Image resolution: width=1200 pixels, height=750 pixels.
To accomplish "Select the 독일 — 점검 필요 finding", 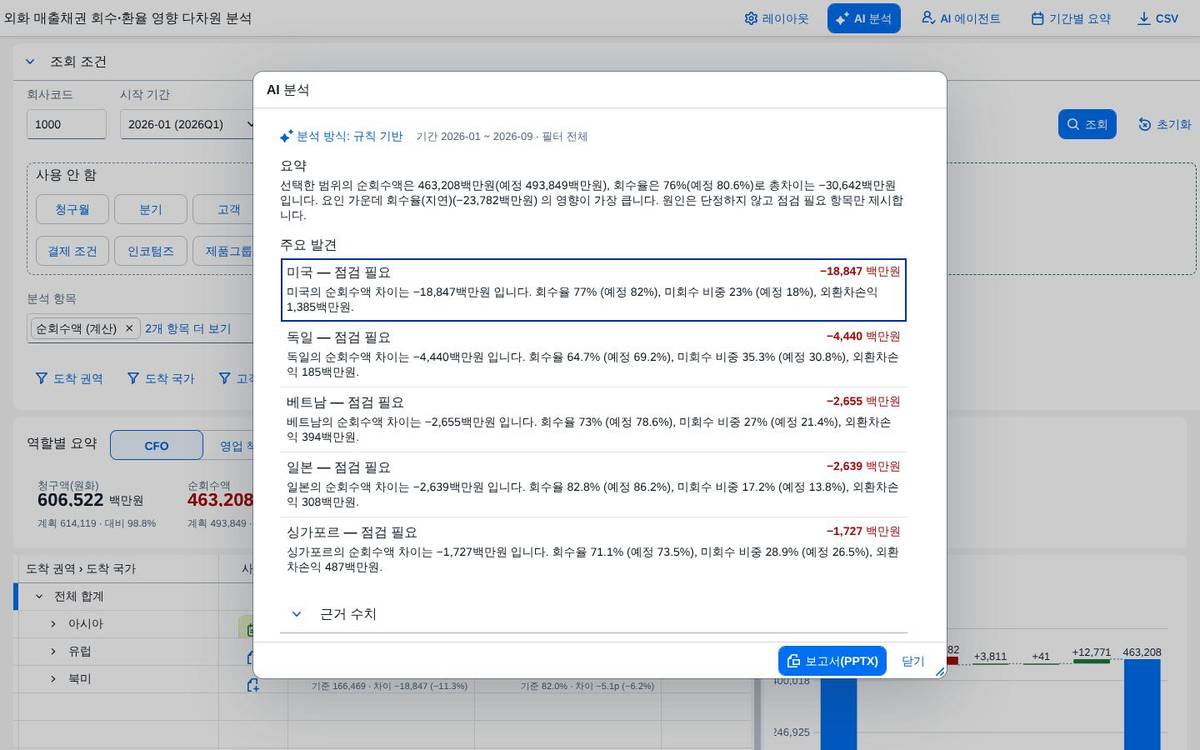I will pyautogui.click(x=594, y=354).
